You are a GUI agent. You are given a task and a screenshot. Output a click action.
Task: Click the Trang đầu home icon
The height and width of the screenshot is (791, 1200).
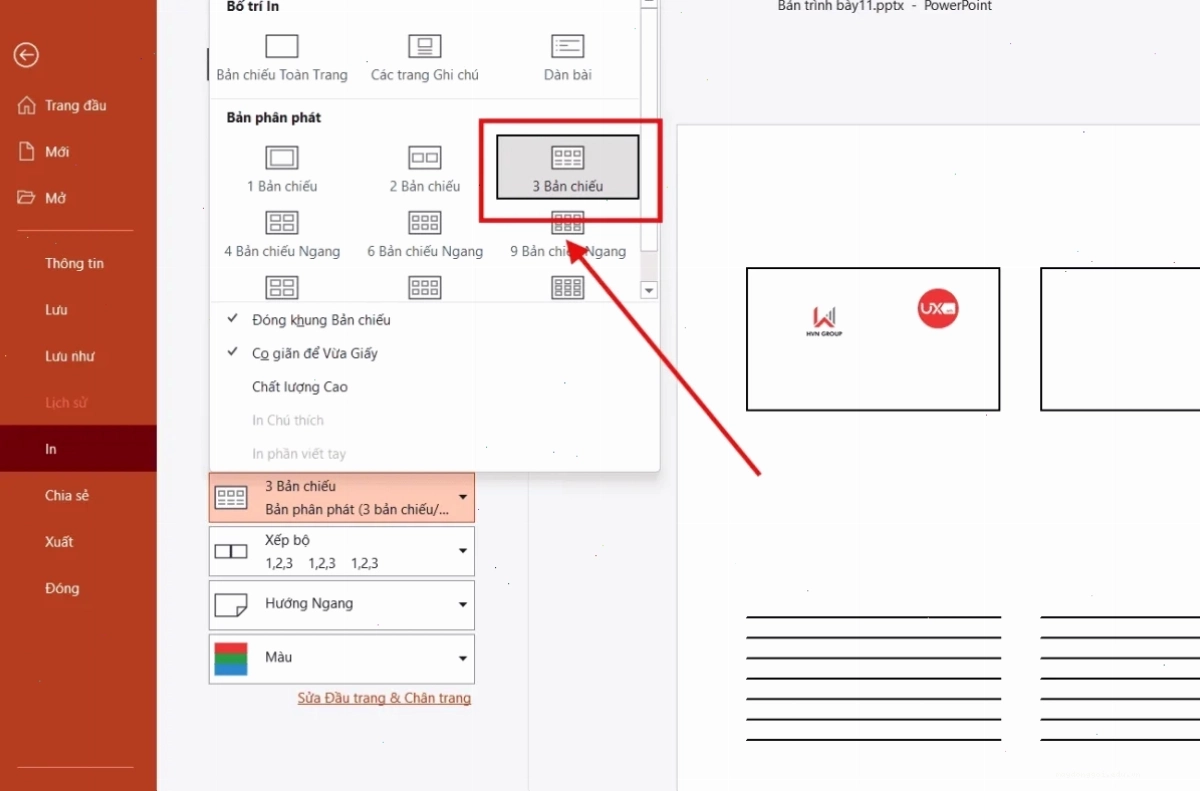point(27,105)
